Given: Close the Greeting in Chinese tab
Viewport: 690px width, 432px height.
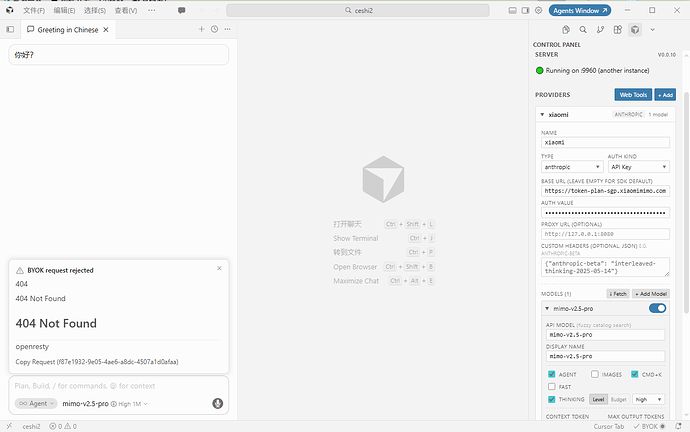Looking at the screenshot, I should 106,29.
